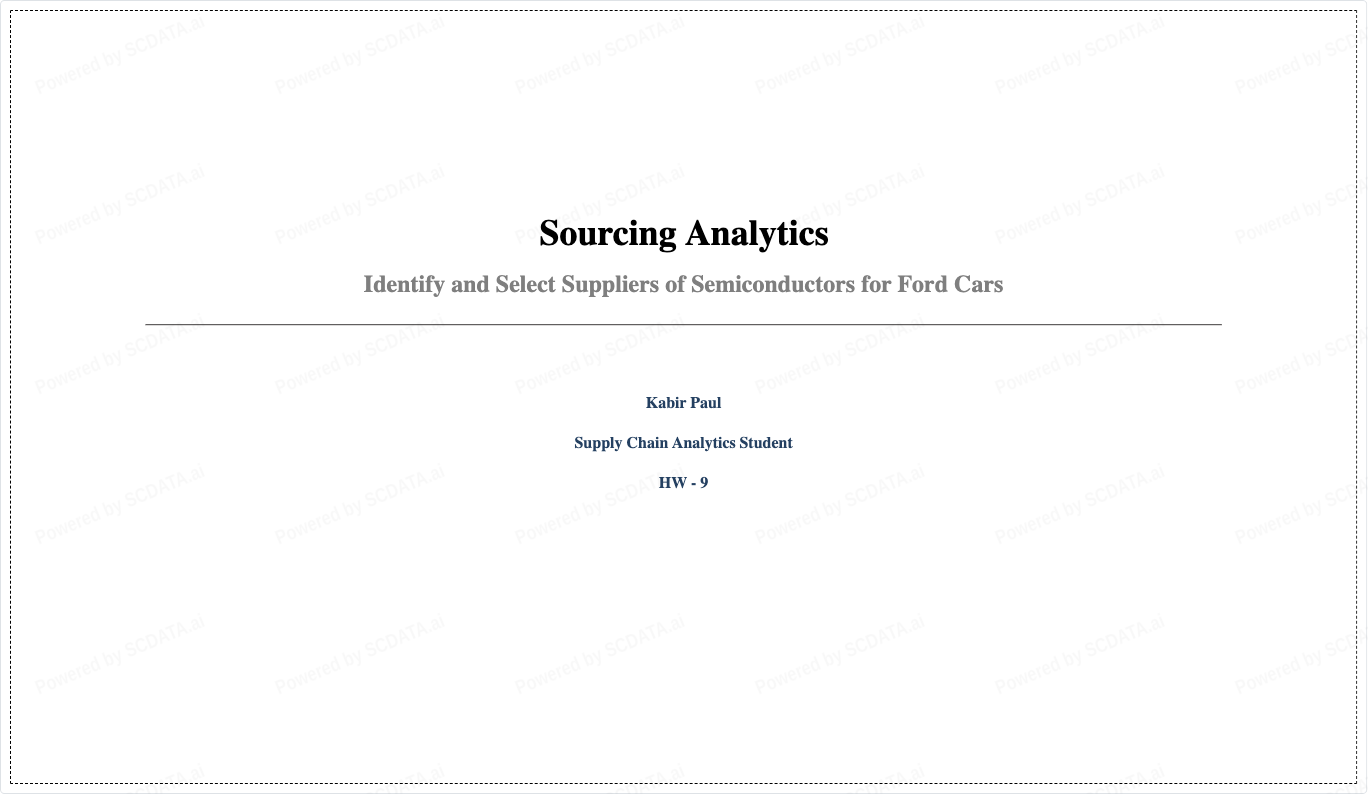Click the word "Cars" ending the subtitle
Screen dimensions: 1368x794
[x=978, y=285]
